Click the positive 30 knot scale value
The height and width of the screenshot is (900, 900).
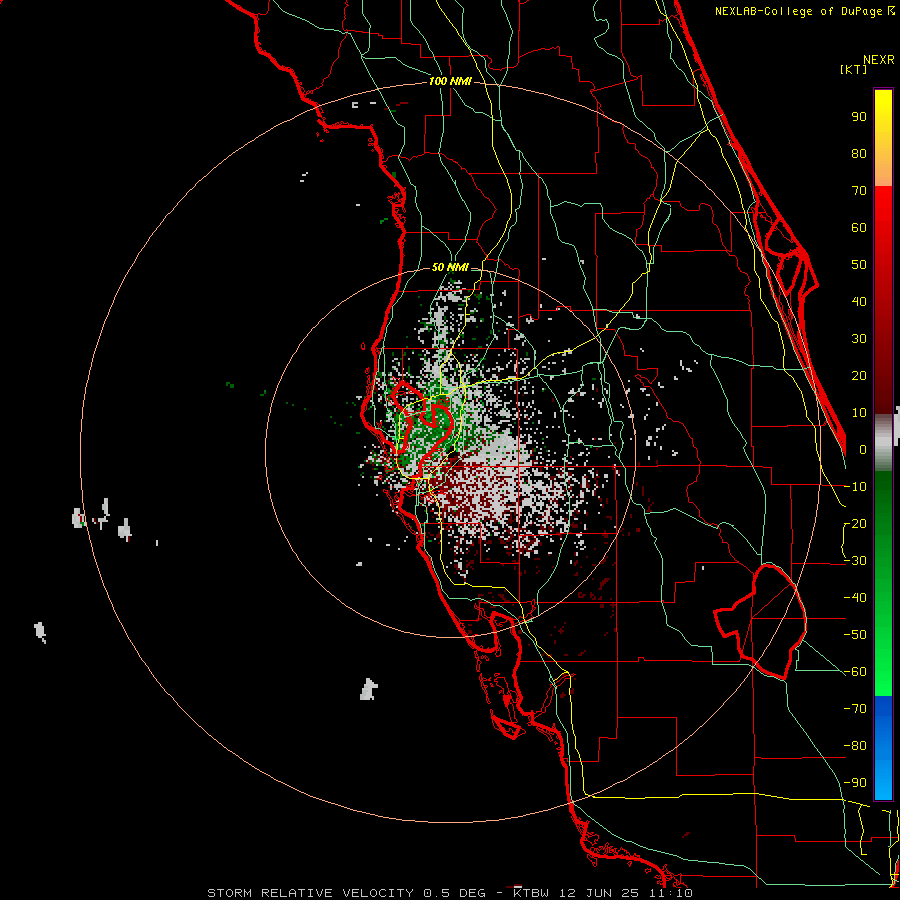859,339
